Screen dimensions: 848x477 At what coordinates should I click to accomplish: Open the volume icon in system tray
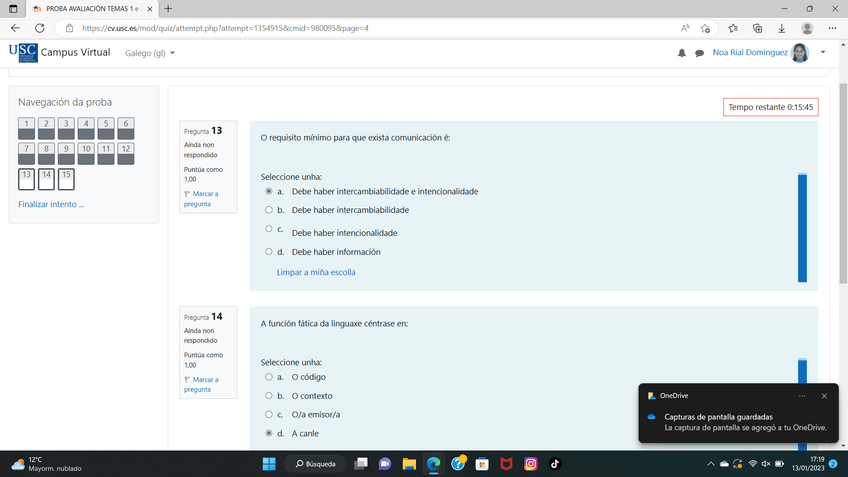pos(766,464)
